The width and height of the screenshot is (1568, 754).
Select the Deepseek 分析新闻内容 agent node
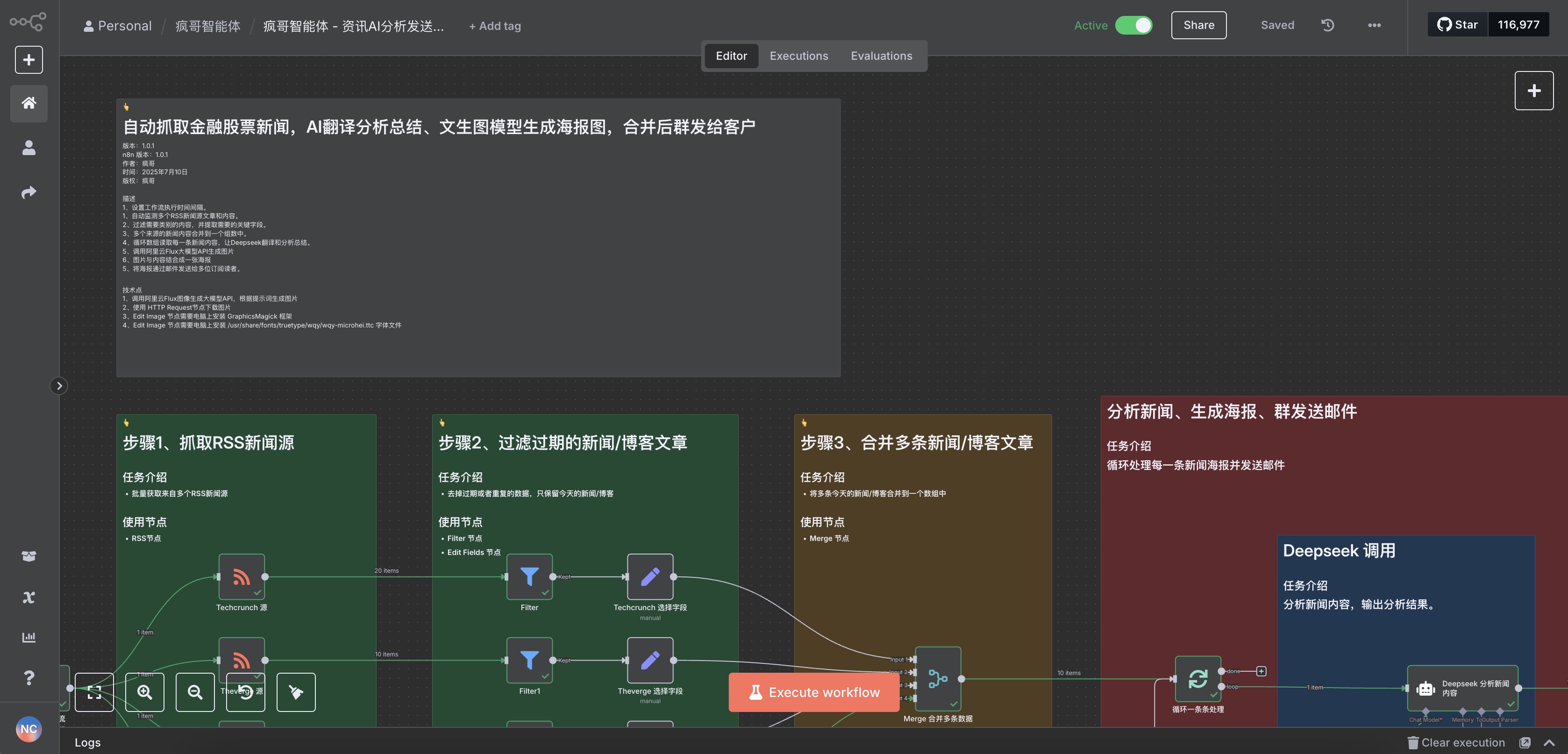coord(1462,688)
